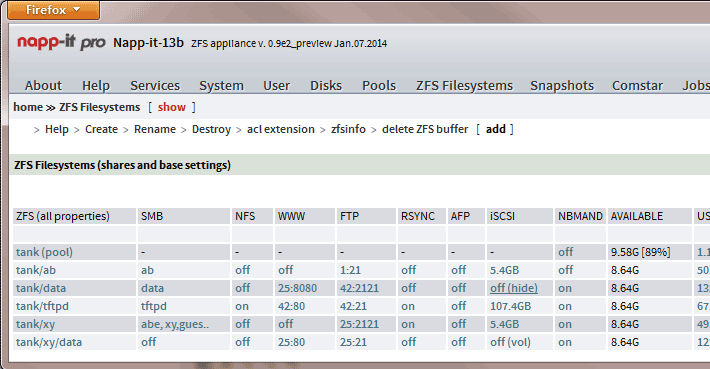The image size is (710, 369).
Task: Click WWW value 25:8080 for tank/data
Action: [x=297, y=288]
